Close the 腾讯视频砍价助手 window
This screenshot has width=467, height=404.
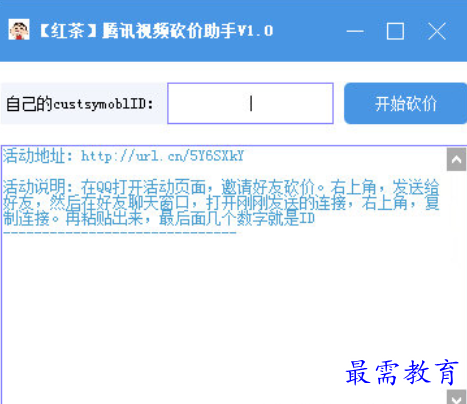point(437,32)
